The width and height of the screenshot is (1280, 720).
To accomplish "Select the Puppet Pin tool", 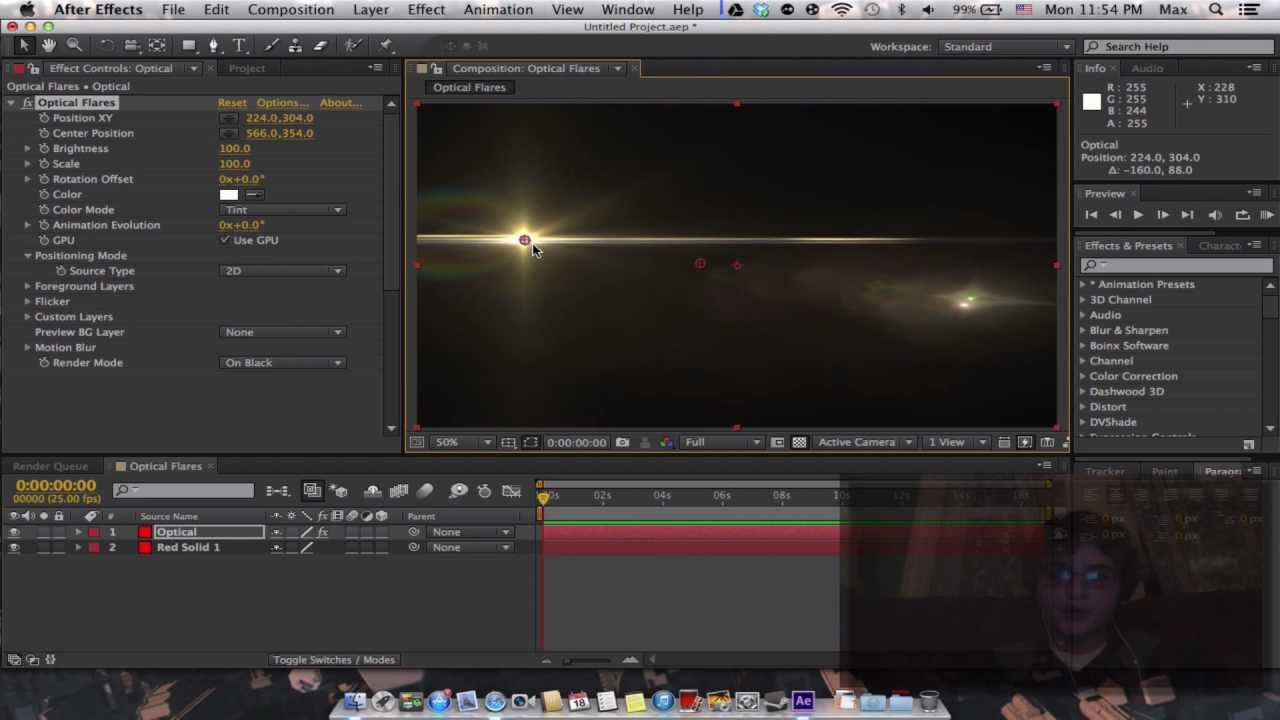I will pyautogui.click(x=386, y=46).
